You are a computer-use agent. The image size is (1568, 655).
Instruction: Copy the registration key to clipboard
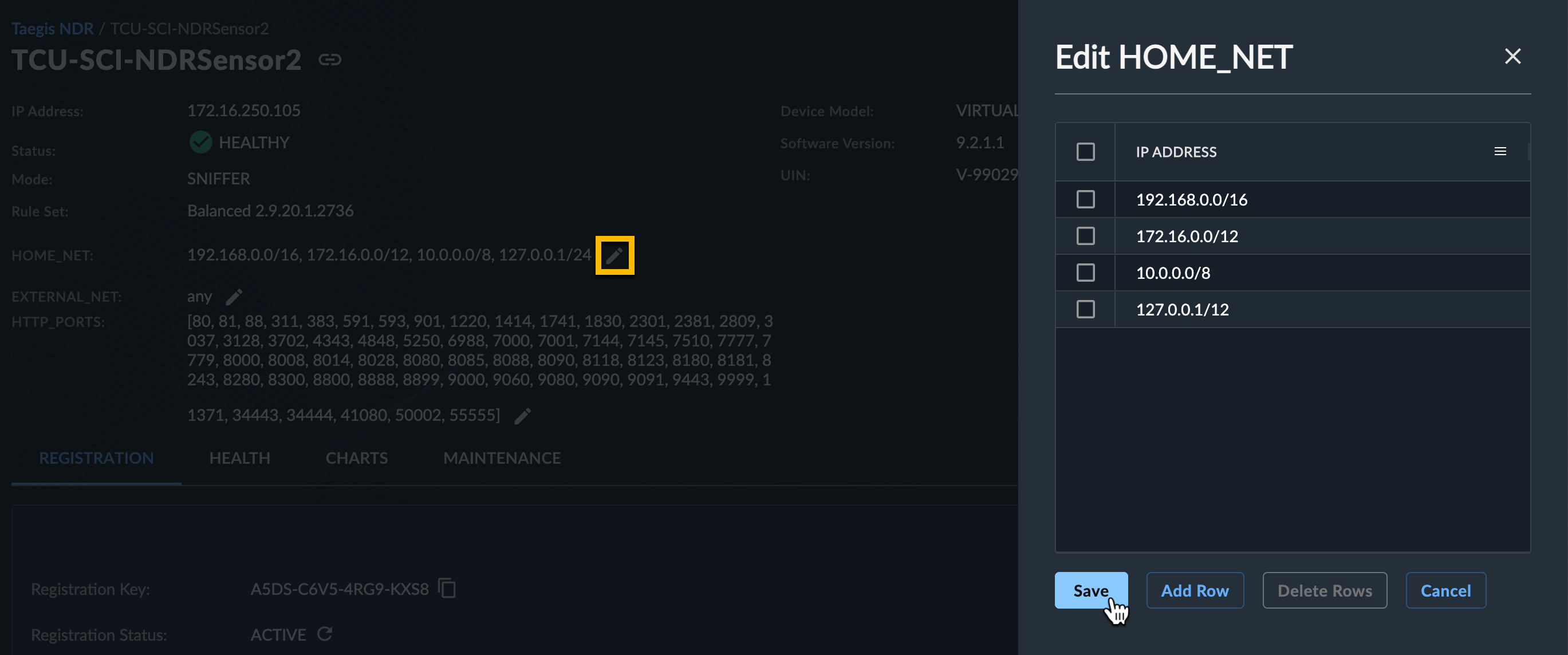(447, 588)
